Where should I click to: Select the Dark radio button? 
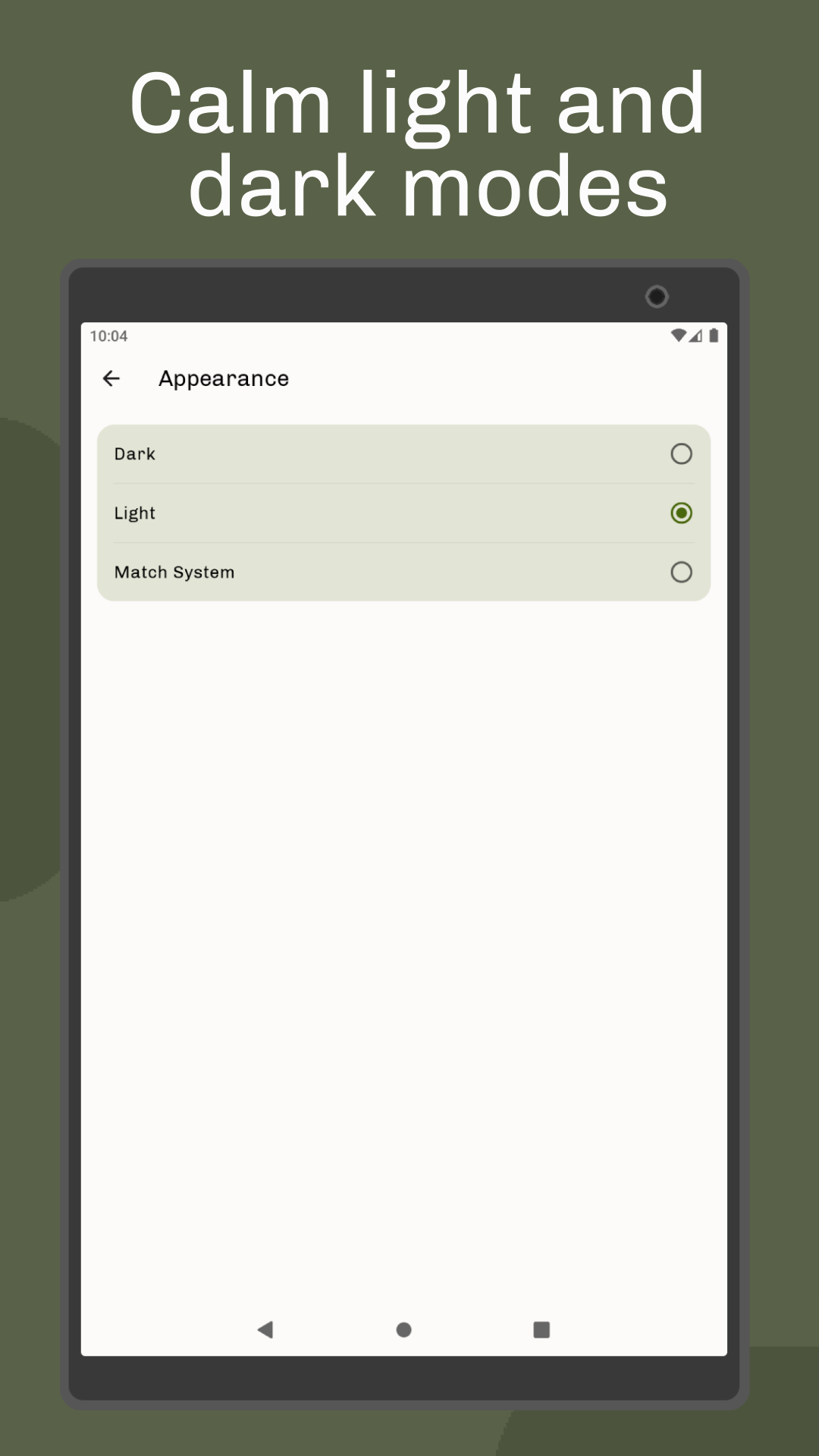tap(682, 453)
